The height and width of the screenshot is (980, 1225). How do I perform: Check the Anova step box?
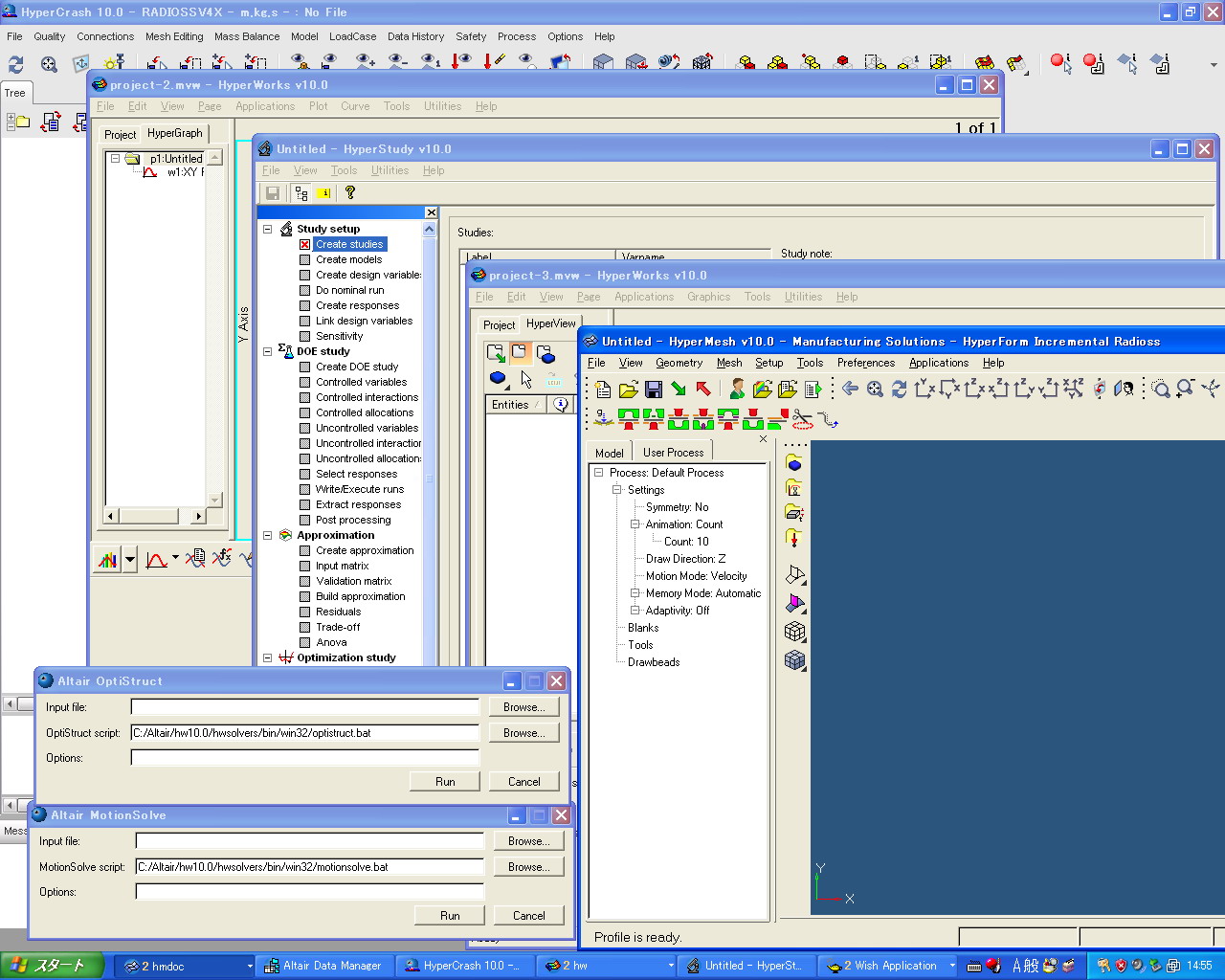pos(304,642)
